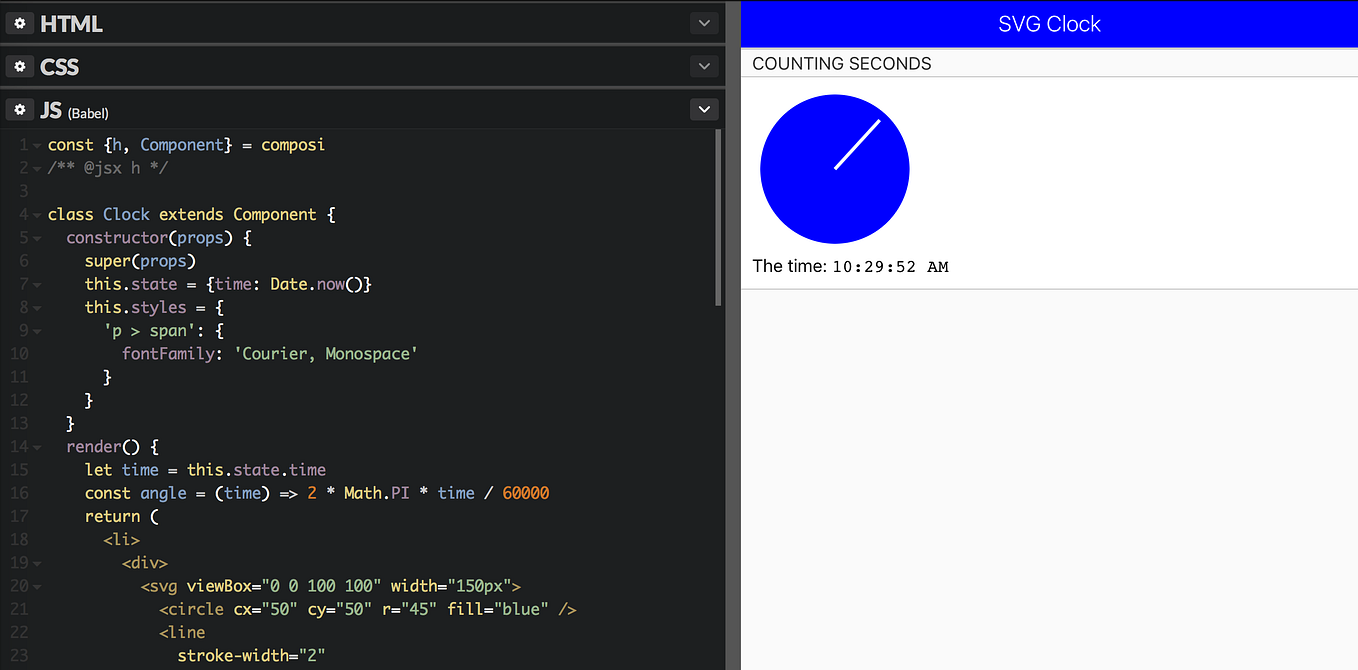Image resolution: width=1358 pixels, height=670 pixels.
Task: Click the blue fill value on line 21
Action: pyautogui.click(x=517, y=608)
